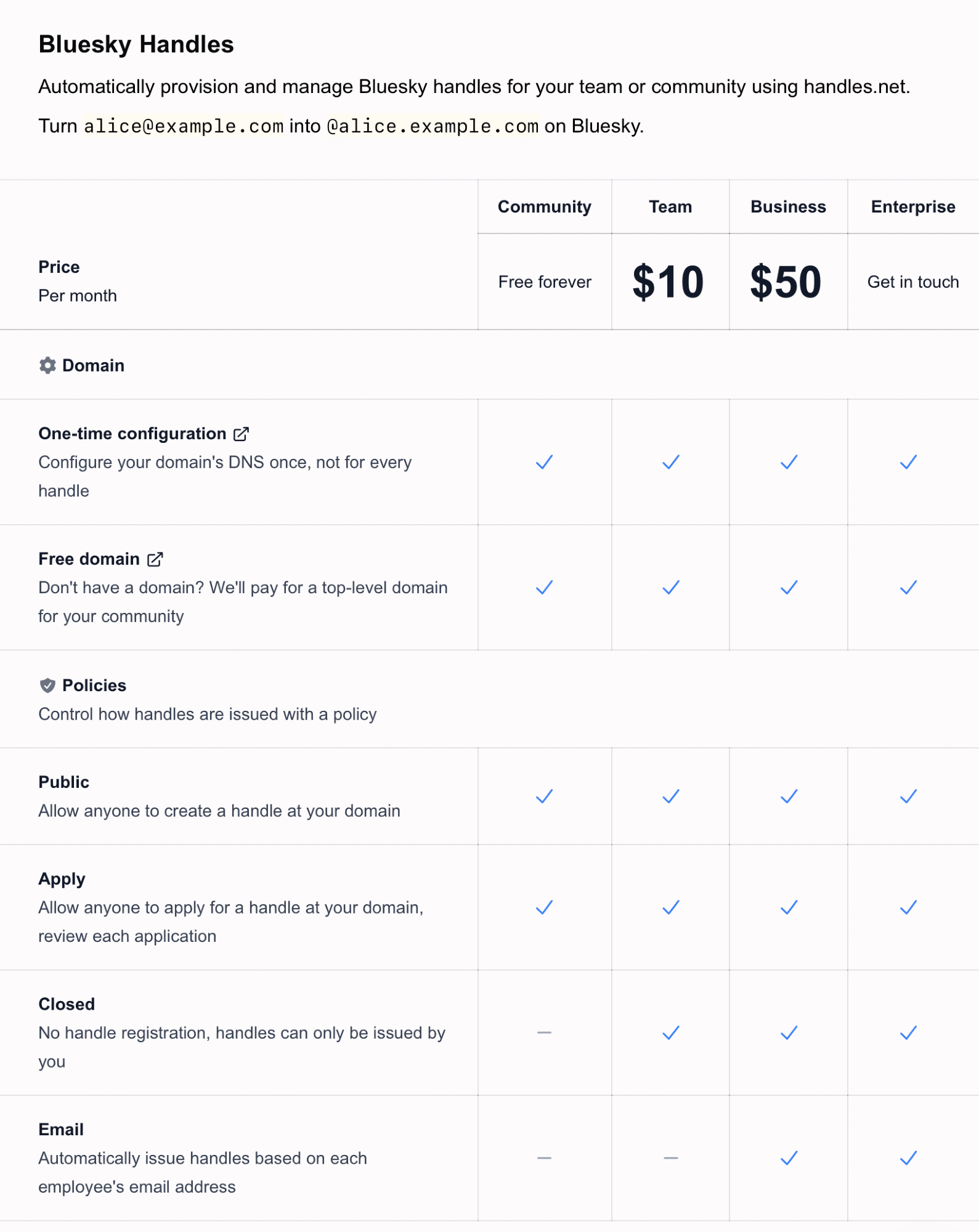The image size is (979, 1232).
Task: Click the gear icon beside Domain
Action: pos(47,365)
